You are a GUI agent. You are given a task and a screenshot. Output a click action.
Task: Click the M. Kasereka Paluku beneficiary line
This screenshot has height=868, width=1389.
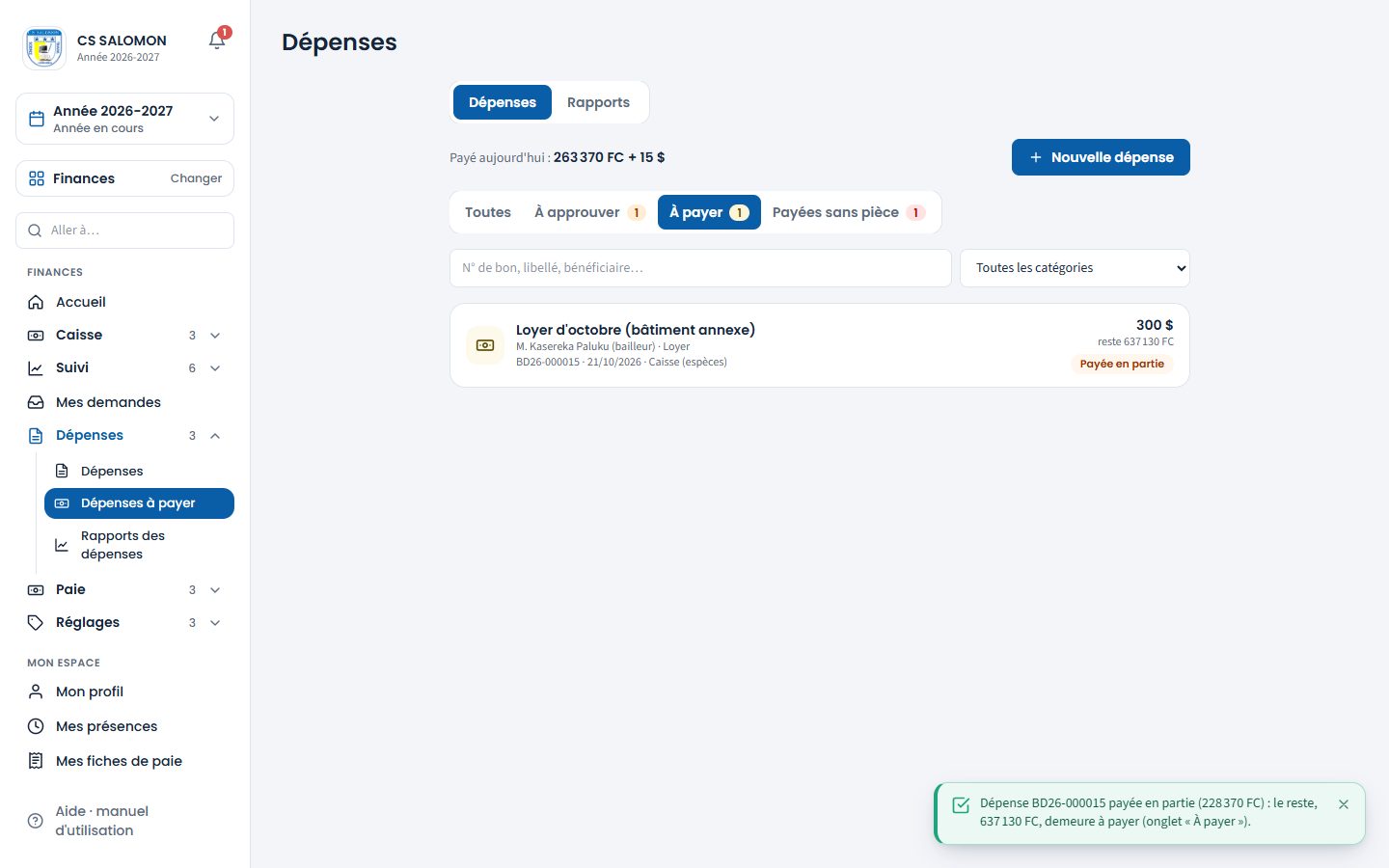tap(603, 346)
